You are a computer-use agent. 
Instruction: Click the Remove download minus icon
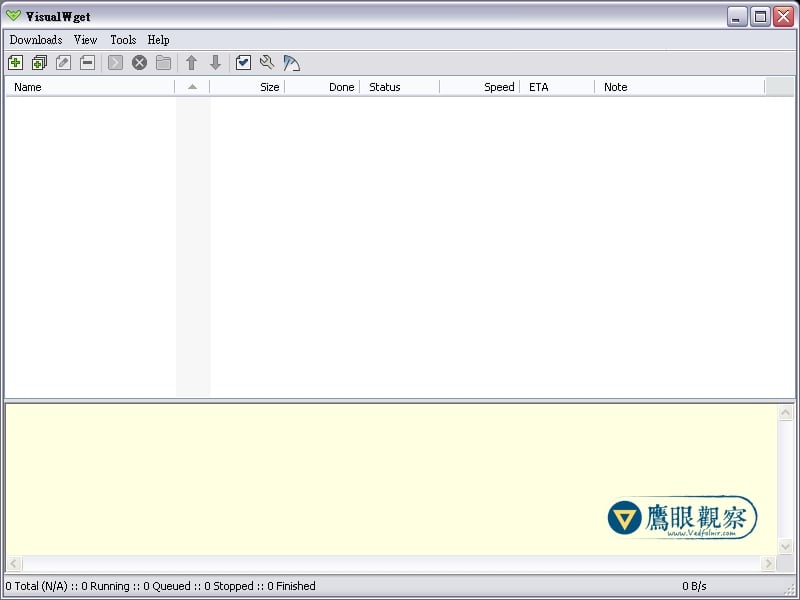(87, 63)
